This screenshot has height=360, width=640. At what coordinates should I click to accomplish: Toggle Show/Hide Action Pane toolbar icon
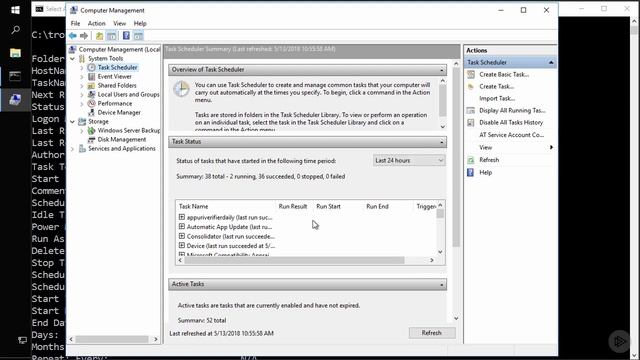point(138,36)
